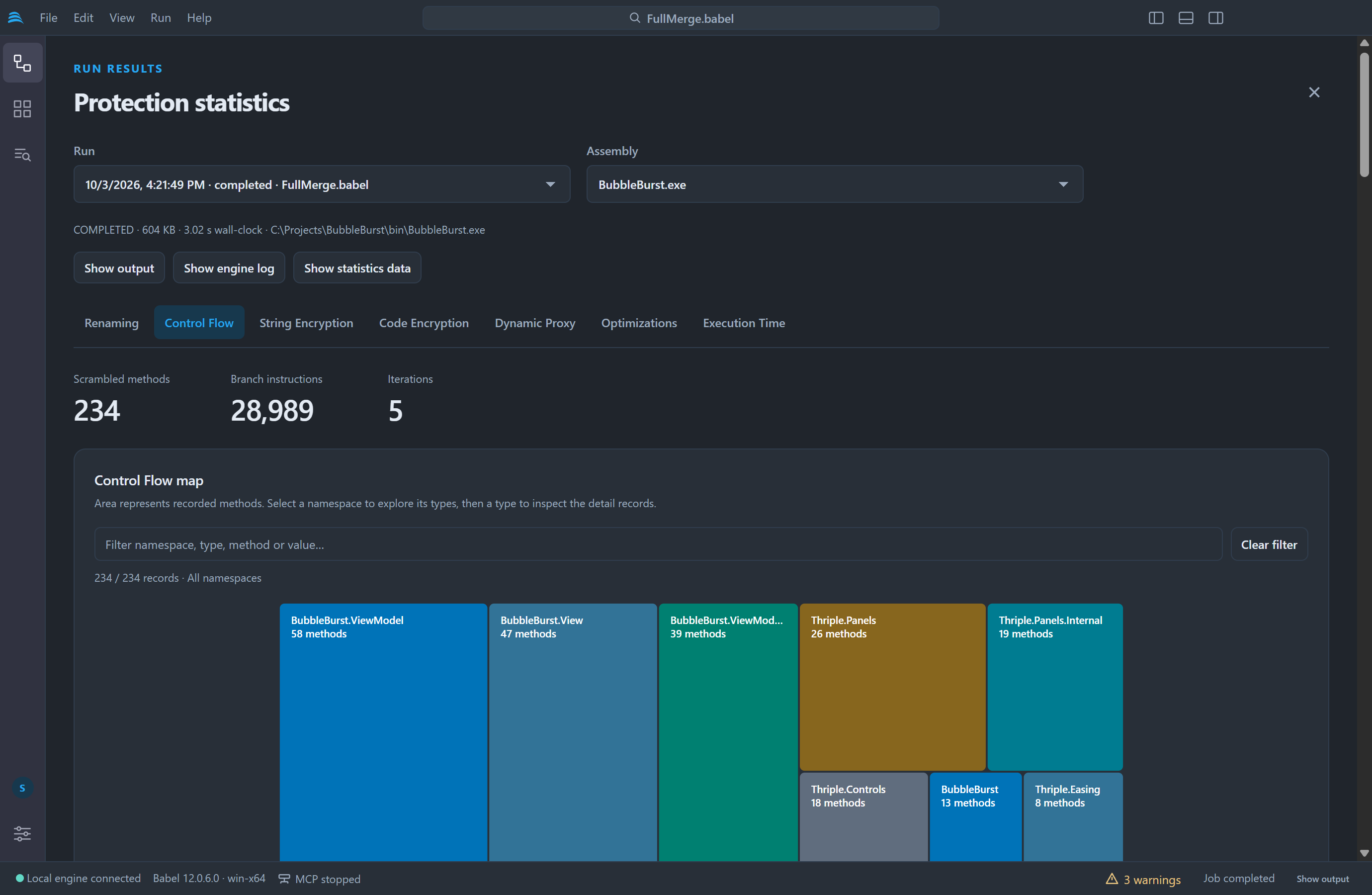Click Show output in the status bar
The height and width of the screenshot is (895, 1372).
(1322, 879)
